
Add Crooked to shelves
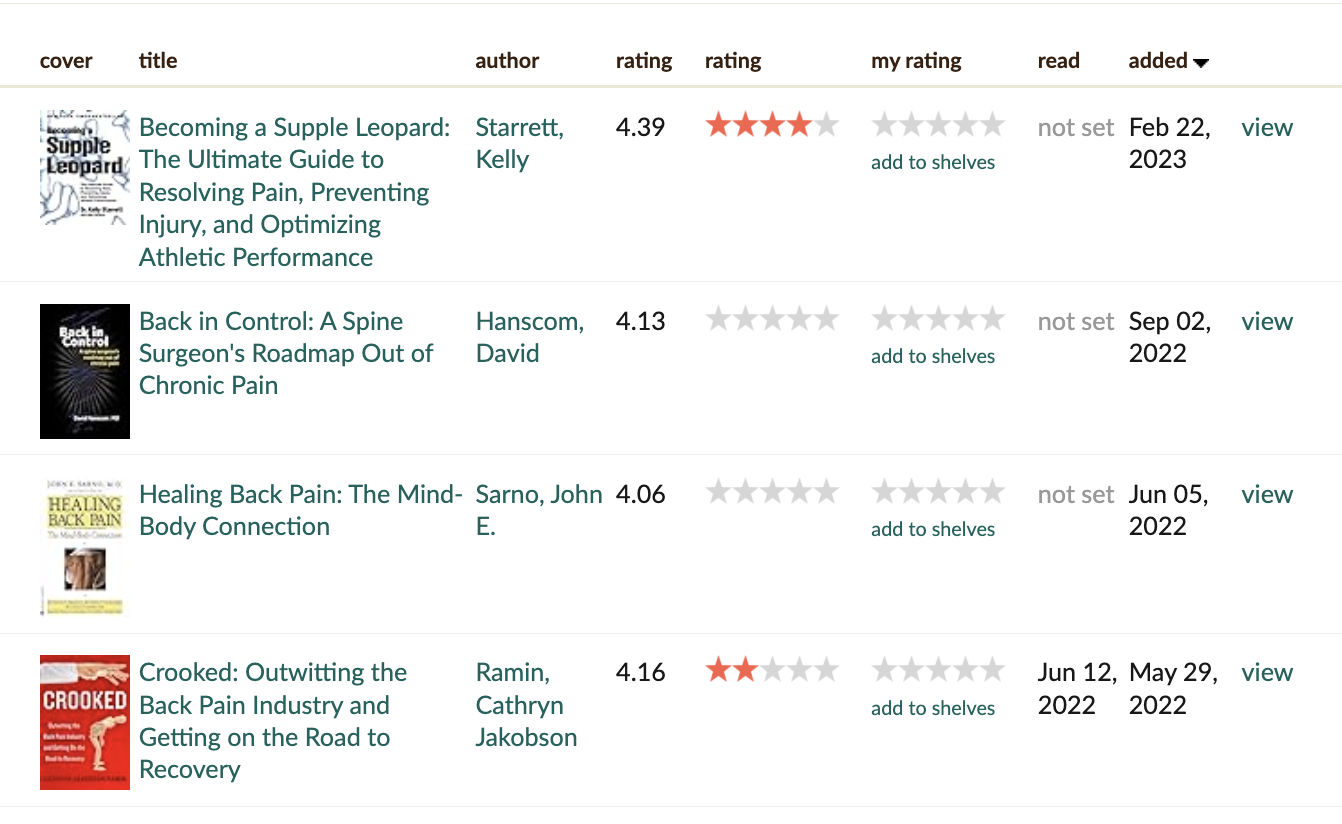[933, 709]
